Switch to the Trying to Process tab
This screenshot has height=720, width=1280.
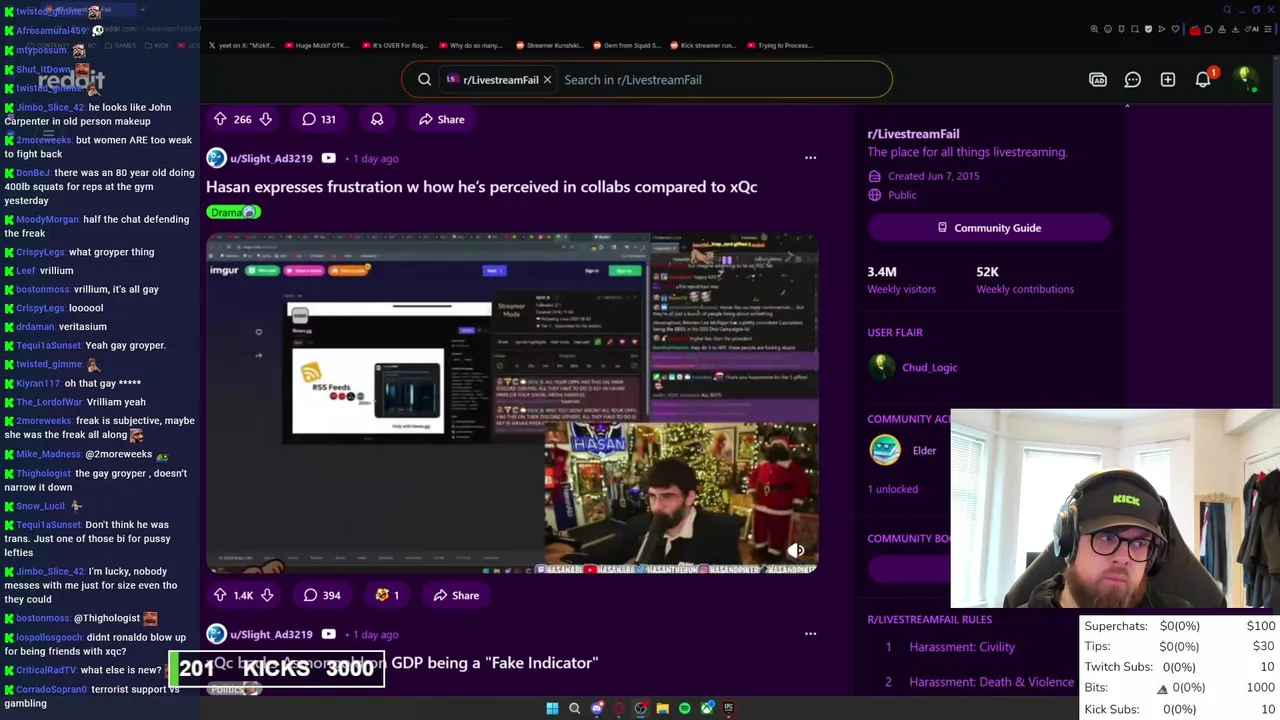[779, 45]
